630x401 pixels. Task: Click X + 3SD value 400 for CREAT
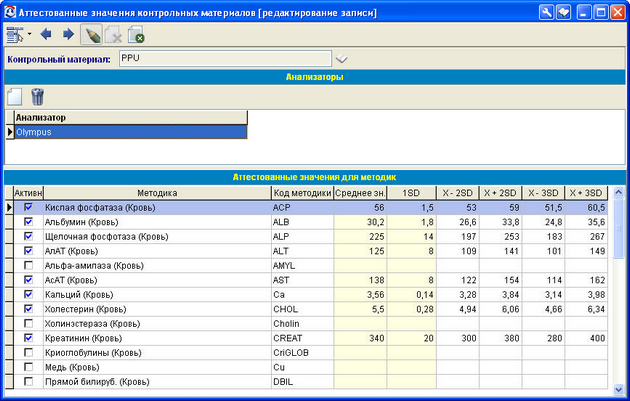tap(586, 338)
